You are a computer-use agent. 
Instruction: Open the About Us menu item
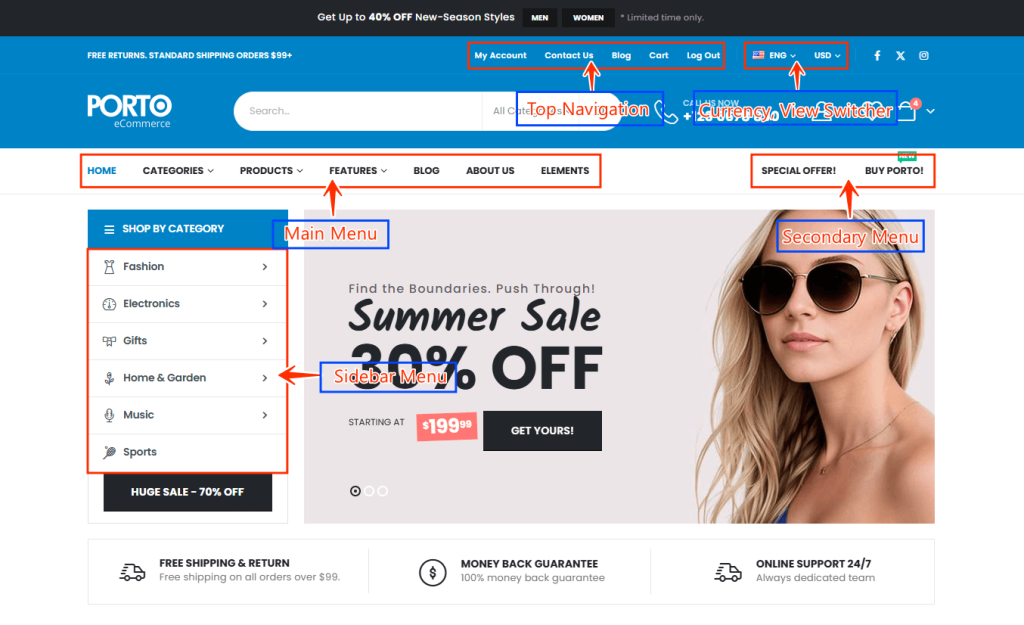[490, 170]
